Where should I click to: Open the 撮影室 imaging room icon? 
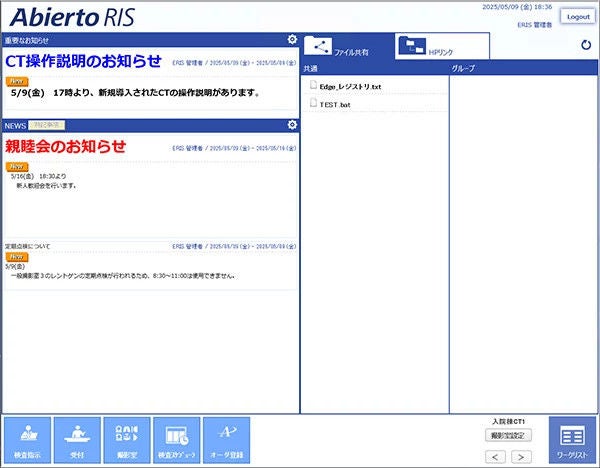tap(127, 440)
